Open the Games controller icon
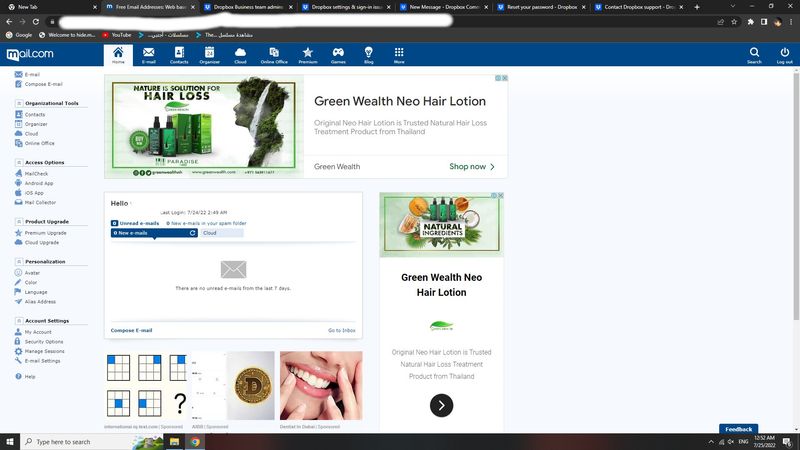800x450 pixels. click(x=338, y=55)
